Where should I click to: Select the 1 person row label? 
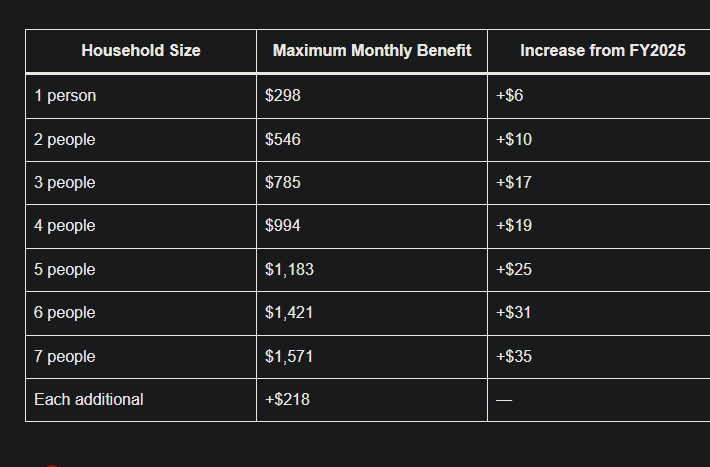coord(65,96)
